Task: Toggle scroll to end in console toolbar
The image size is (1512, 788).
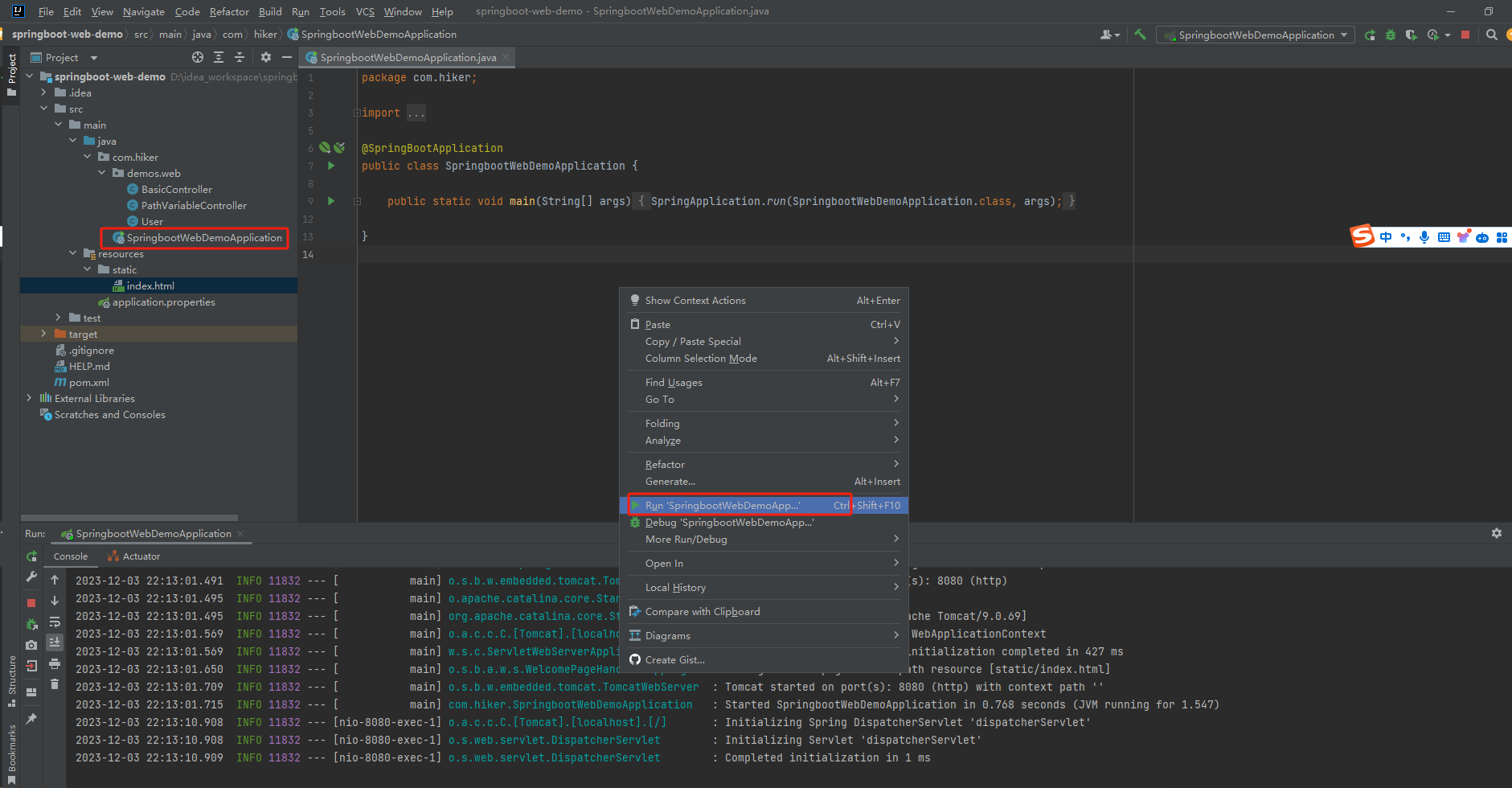Action: coord(55,642)
